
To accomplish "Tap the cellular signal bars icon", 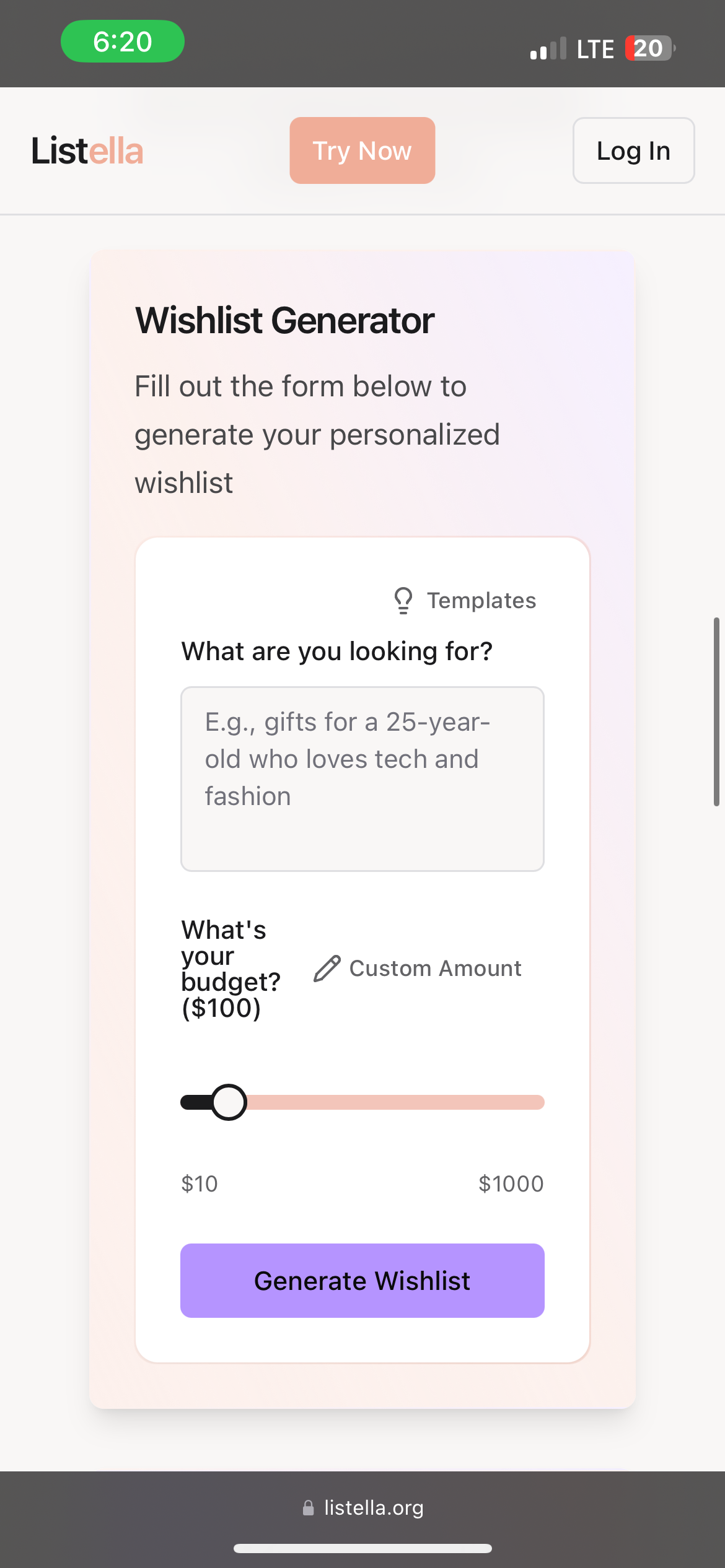I will point(548,48).
